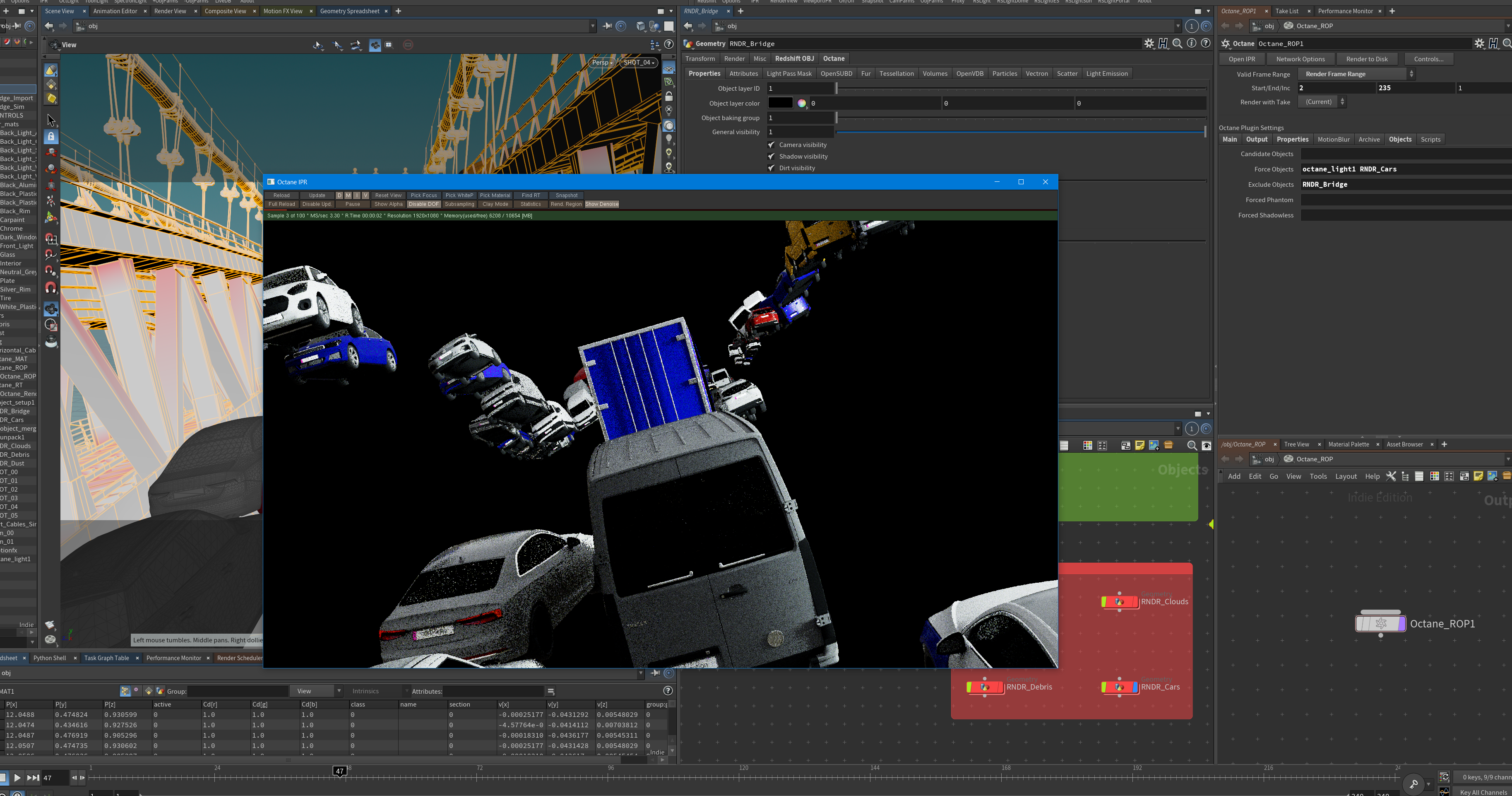Viewport: 1512px width, 796px height.
Task: Click the viewport help question icon
Action: pos(668,45)
